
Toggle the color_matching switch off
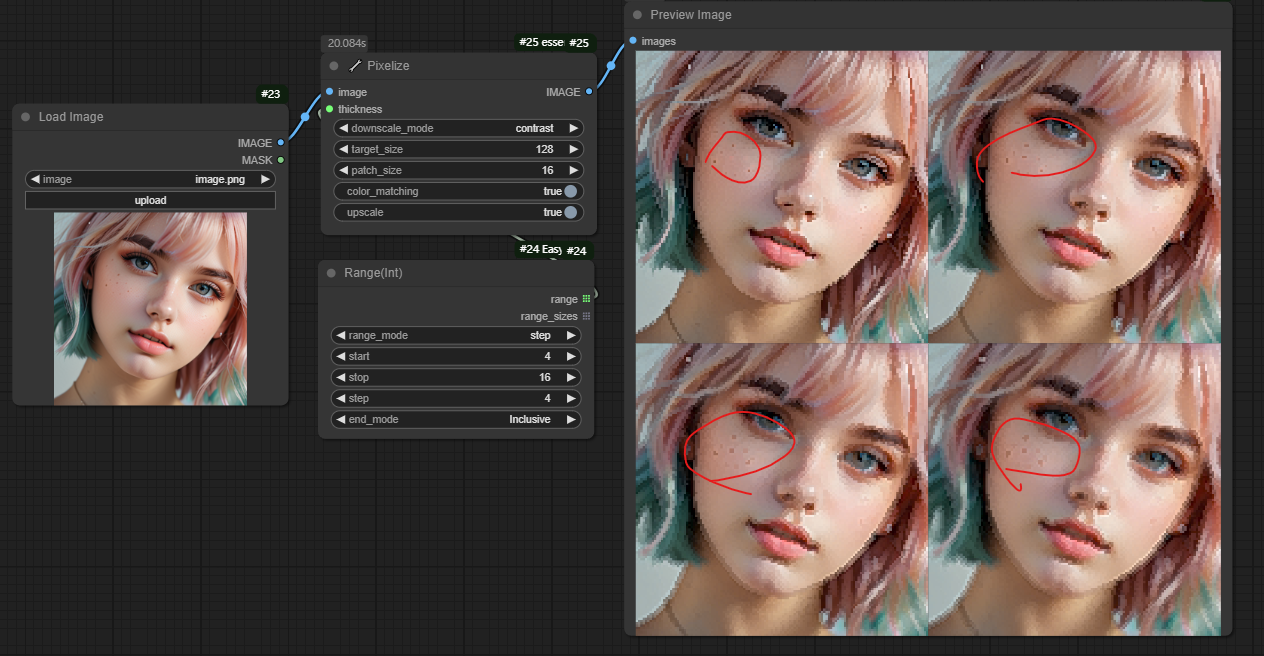pos(570,191)
